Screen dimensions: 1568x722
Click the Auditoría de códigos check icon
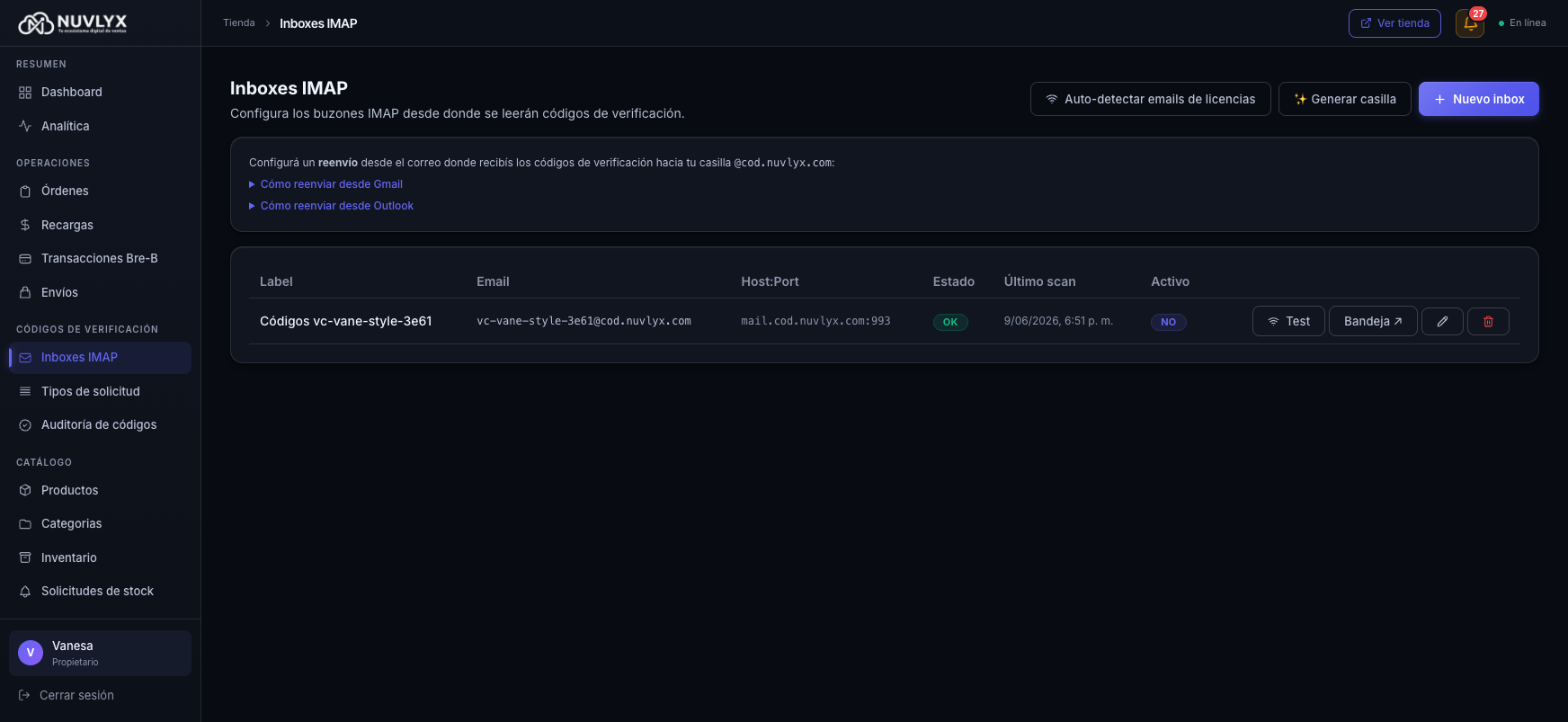25,425
